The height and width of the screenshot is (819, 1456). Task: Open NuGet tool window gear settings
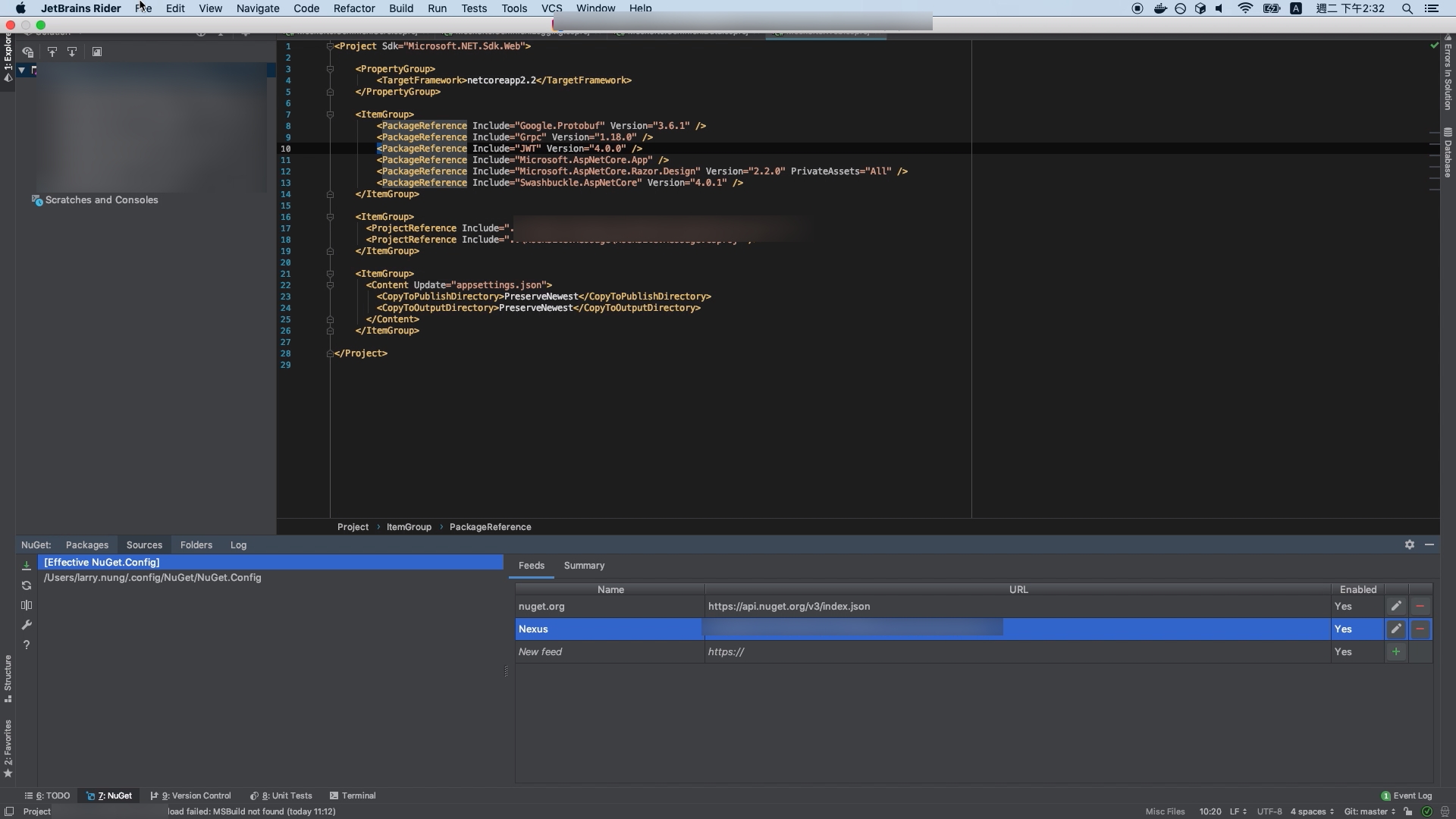click(1410, 545)
